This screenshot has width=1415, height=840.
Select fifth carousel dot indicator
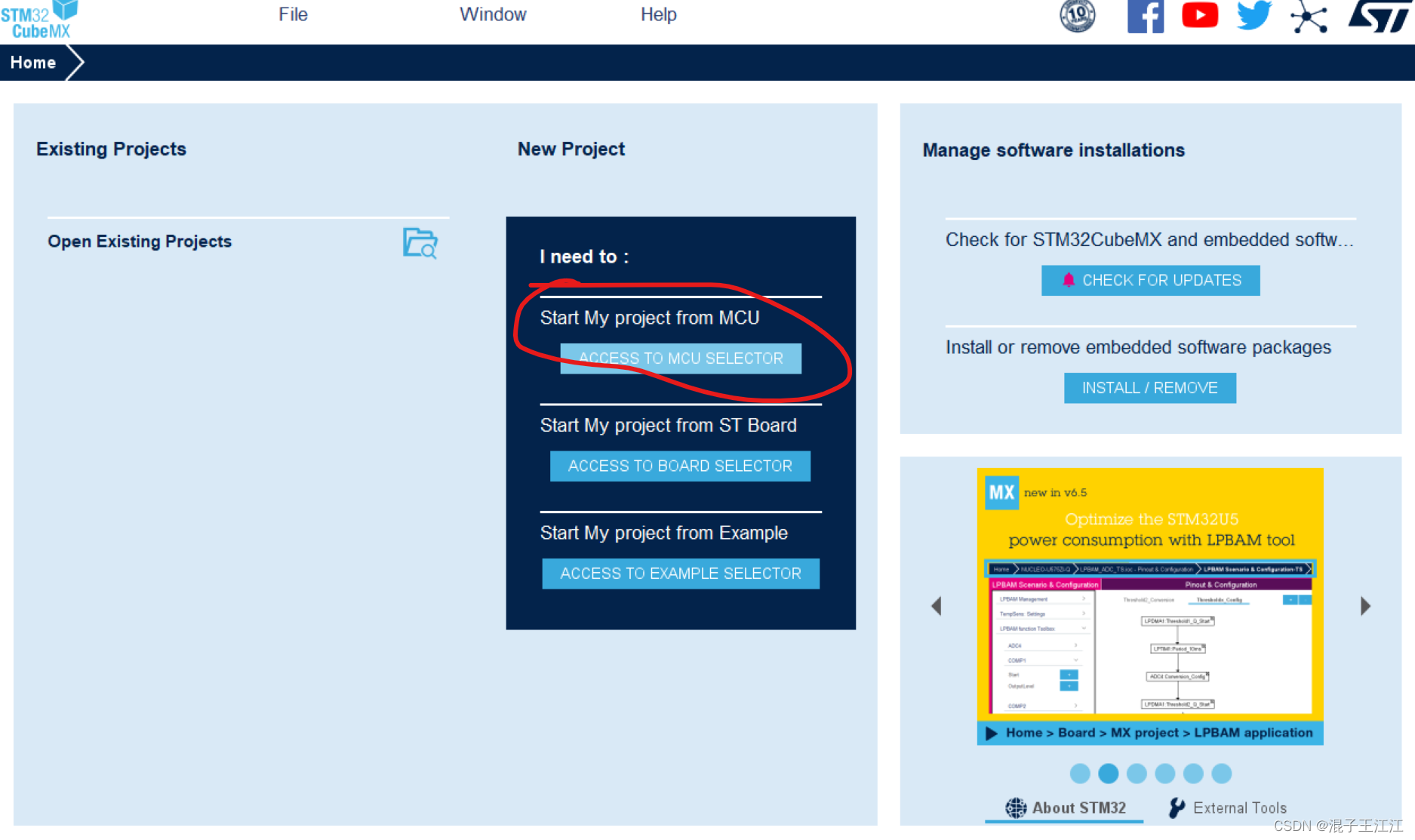pos(1193,774)
